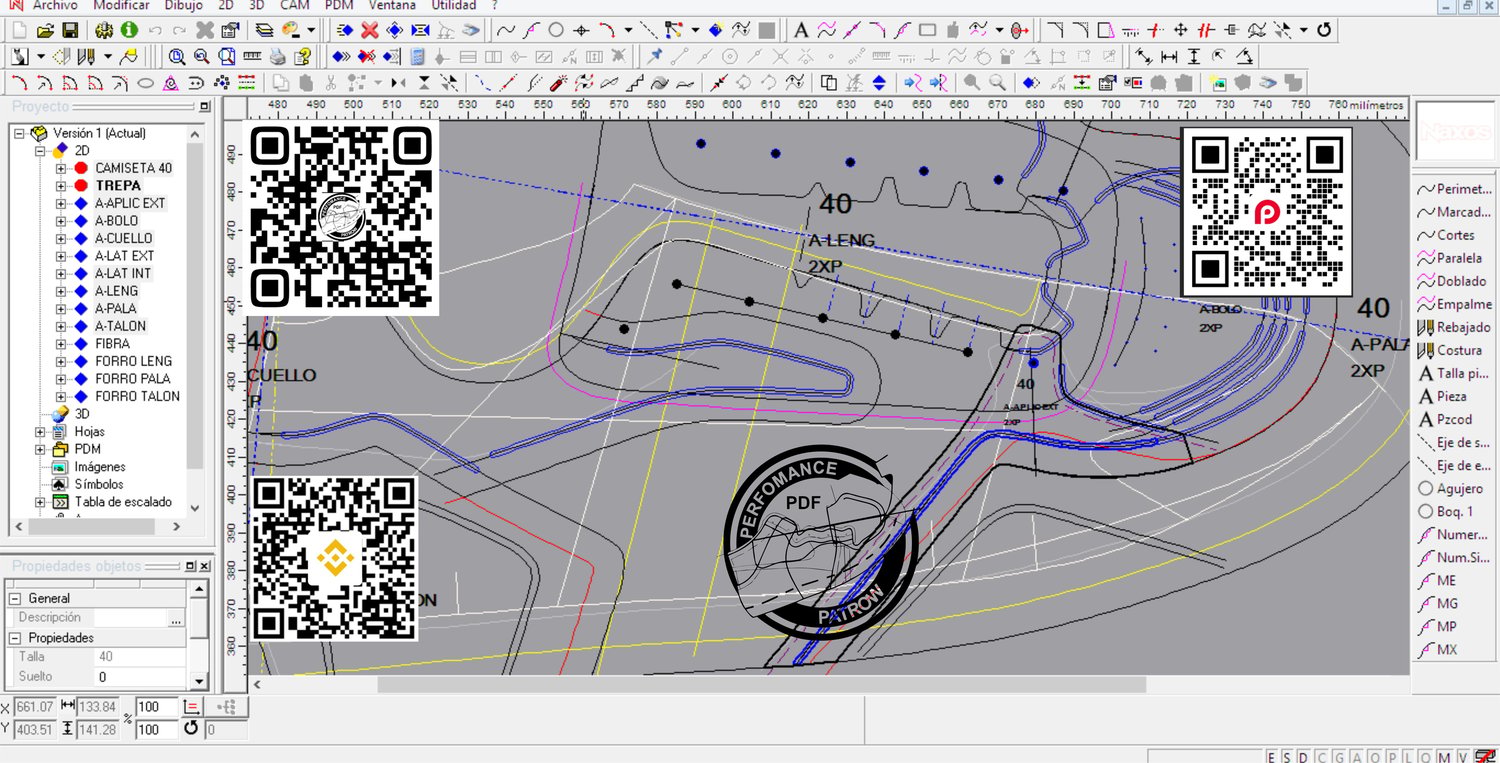Open help with the question mark icon
Viewport: 1500px width, 763px height.
click(x=303, y=56)
